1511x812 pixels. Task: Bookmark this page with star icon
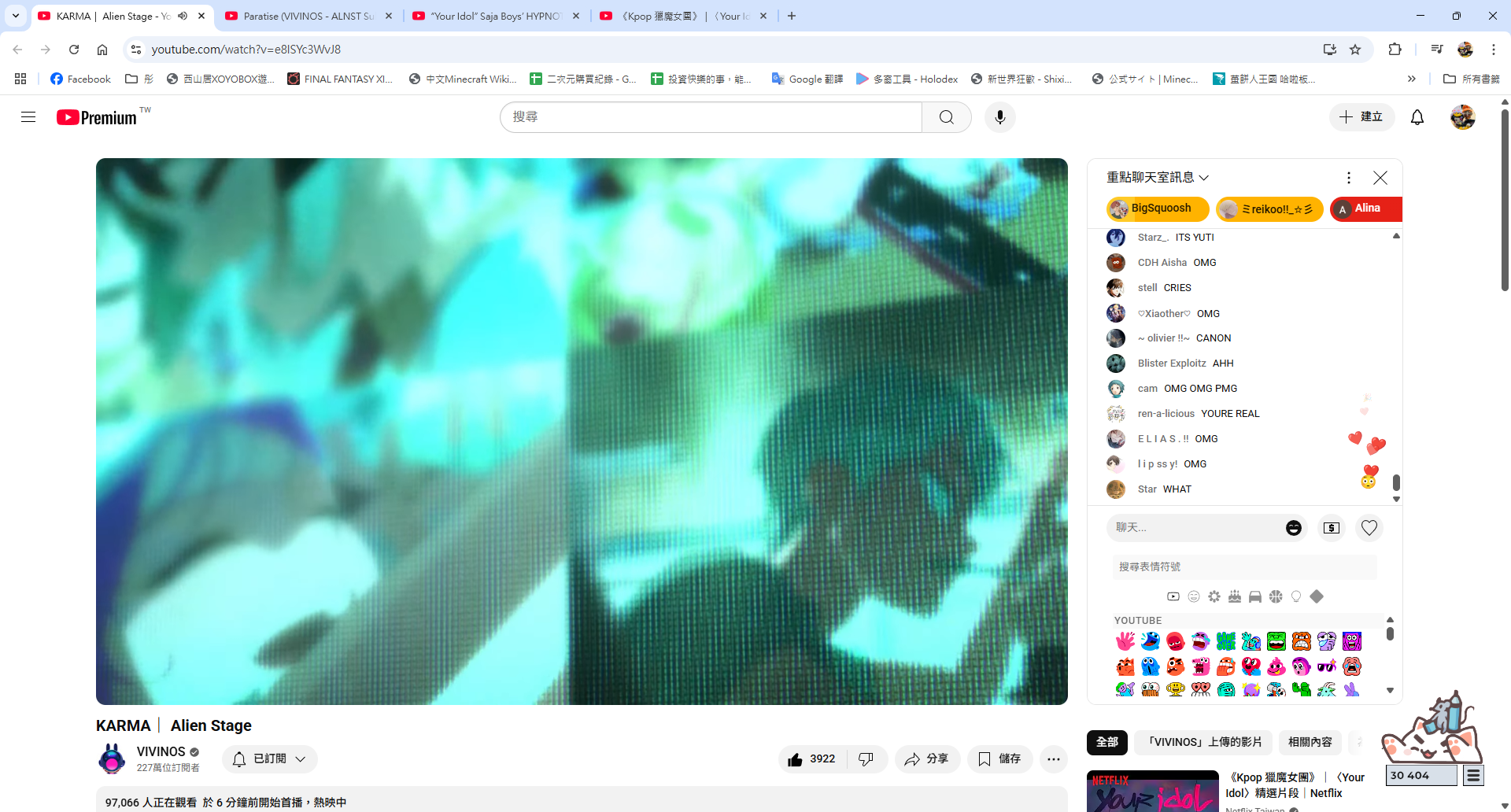[1355, 50]
